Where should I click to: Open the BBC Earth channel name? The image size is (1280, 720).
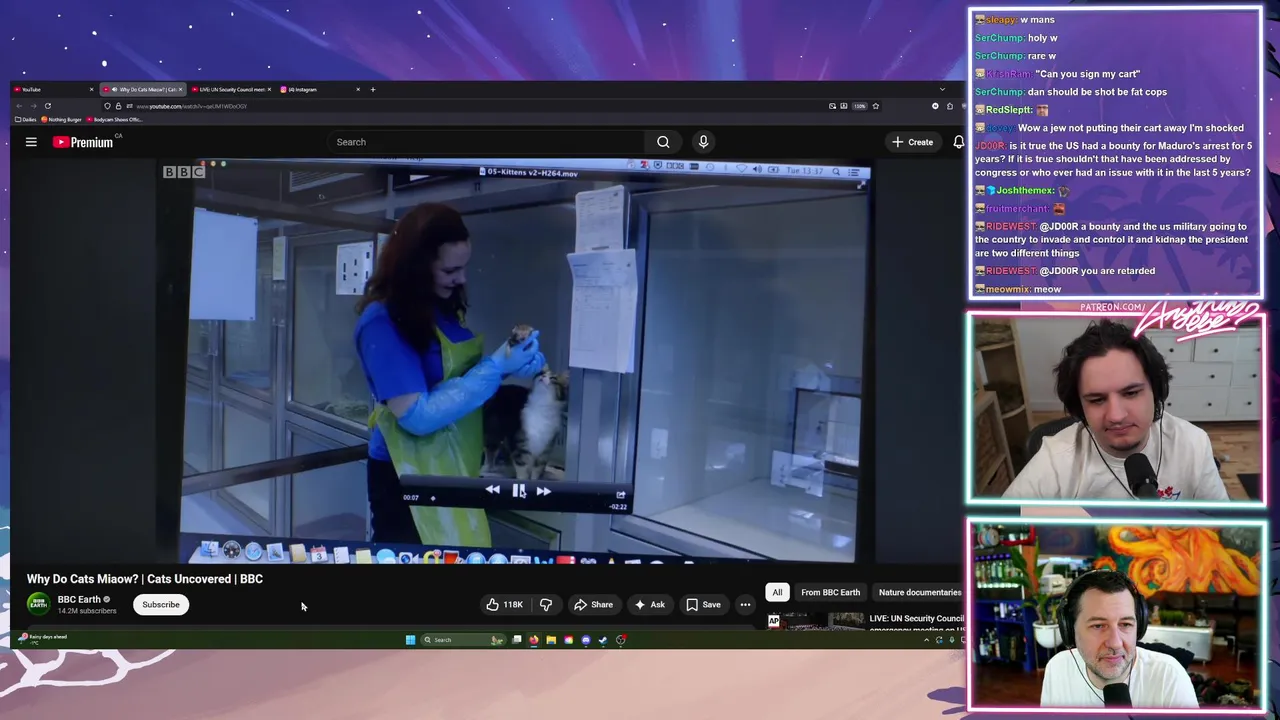pyautogui.click(x=79, y=599)
